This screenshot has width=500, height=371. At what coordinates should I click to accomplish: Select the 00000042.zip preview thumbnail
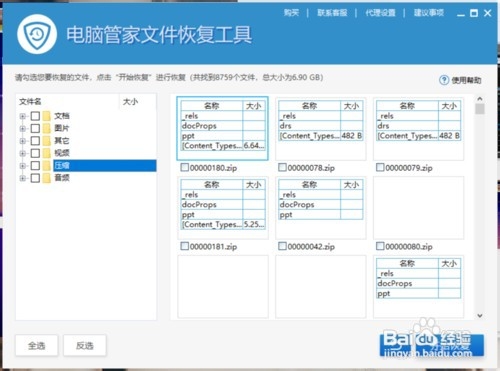[x=320, y=208]
